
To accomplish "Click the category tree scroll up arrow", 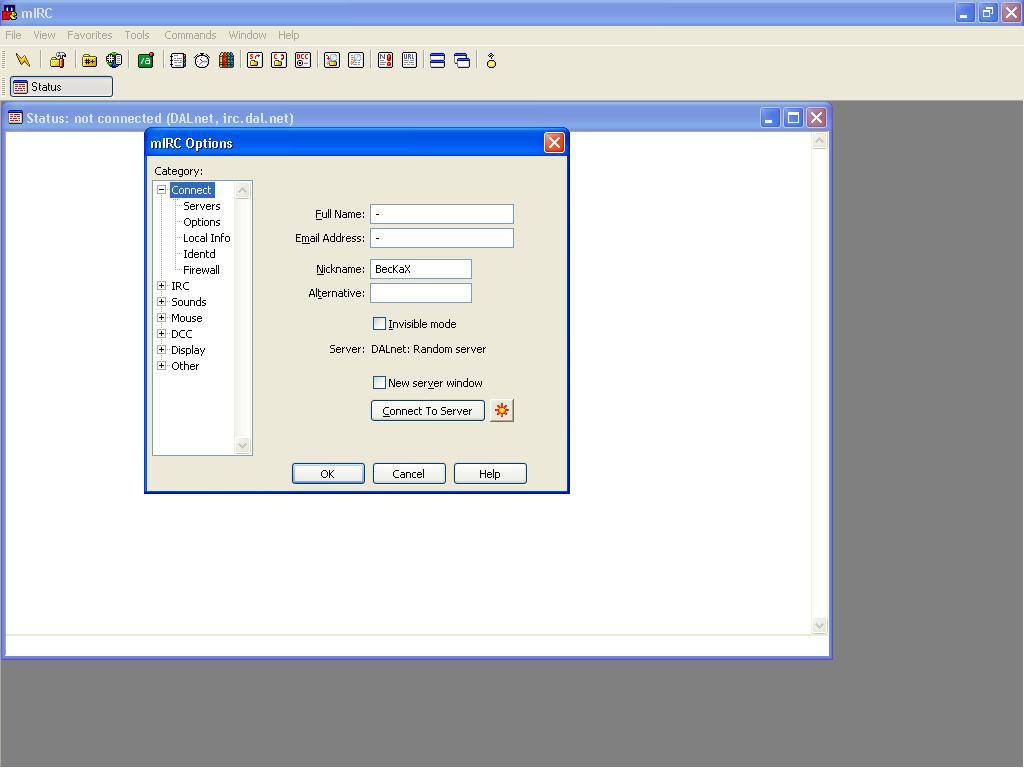I will click(242, 191).
